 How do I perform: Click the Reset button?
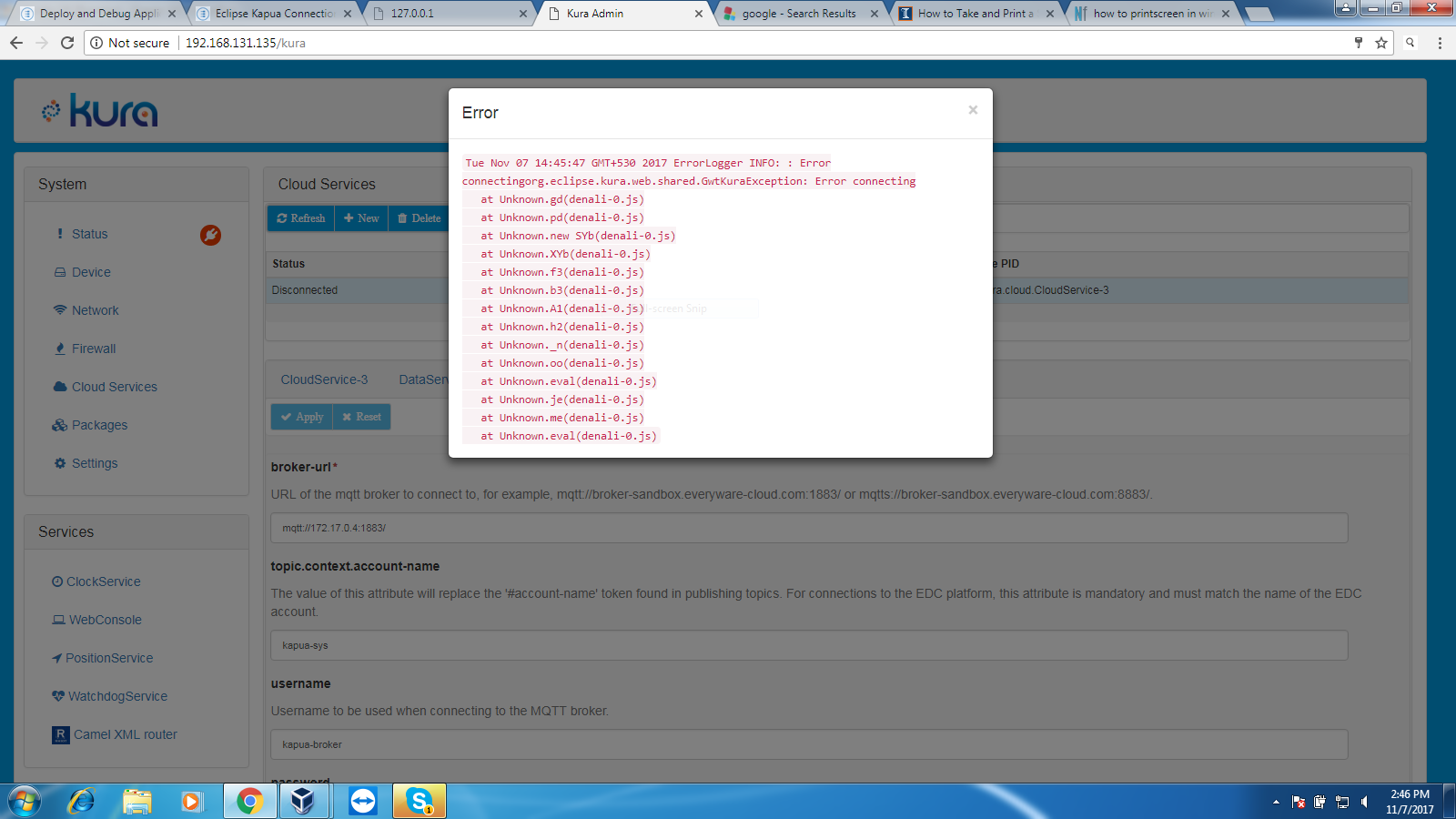pyautogui.click(x=361, y=417)
